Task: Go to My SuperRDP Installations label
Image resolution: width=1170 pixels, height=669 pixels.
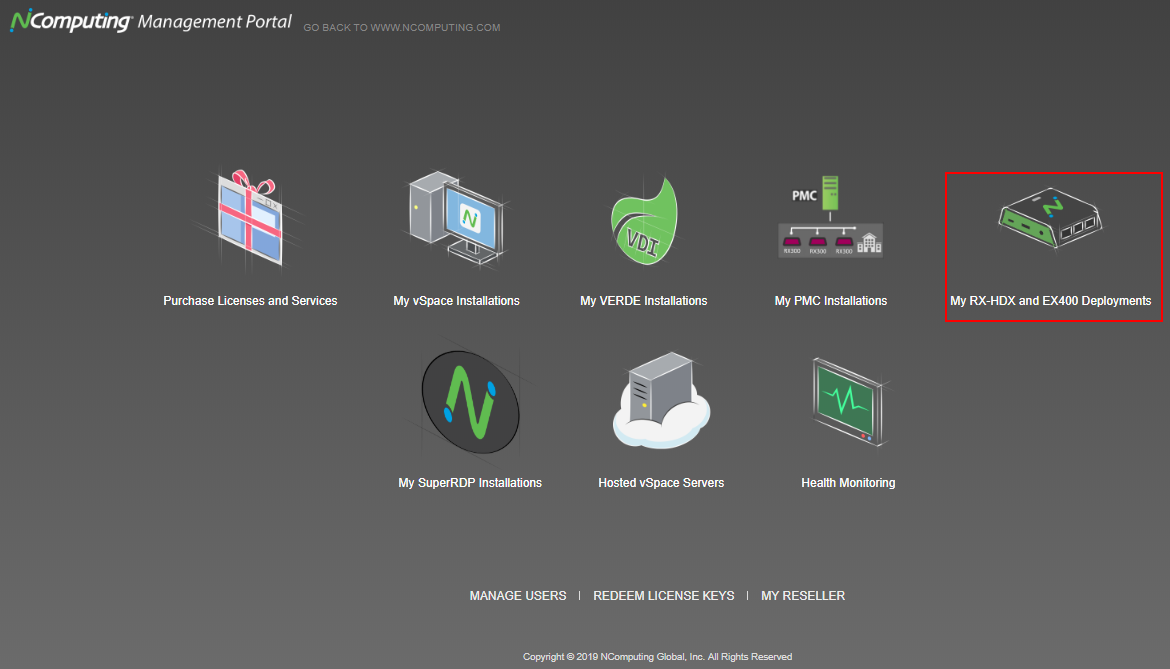Action: (x=470, y=483)
